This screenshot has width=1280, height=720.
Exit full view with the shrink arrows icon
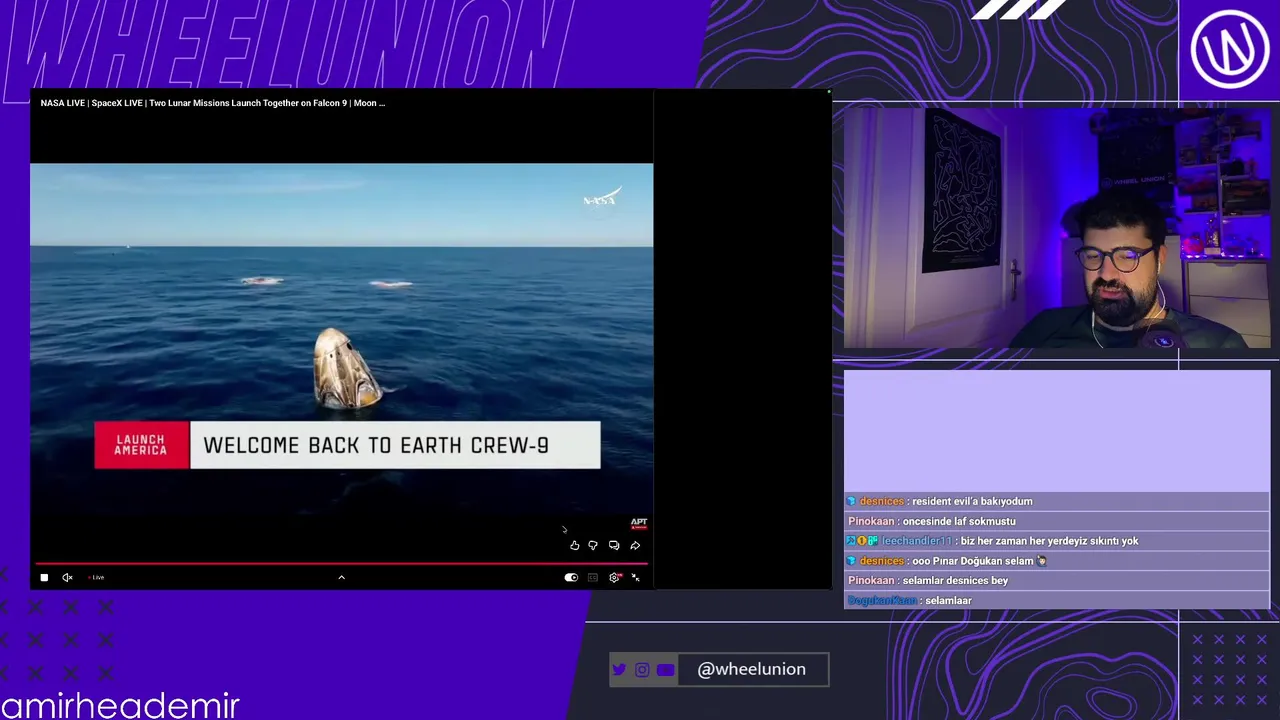pyautogui.click(x=635, y=577)
